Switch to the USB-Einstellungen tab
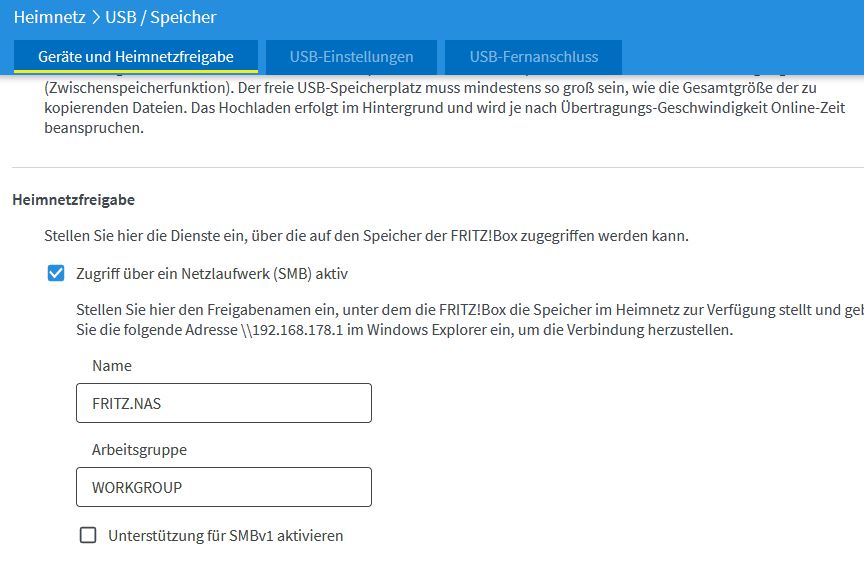Viewport: 864px width, 576px height. 351,56
